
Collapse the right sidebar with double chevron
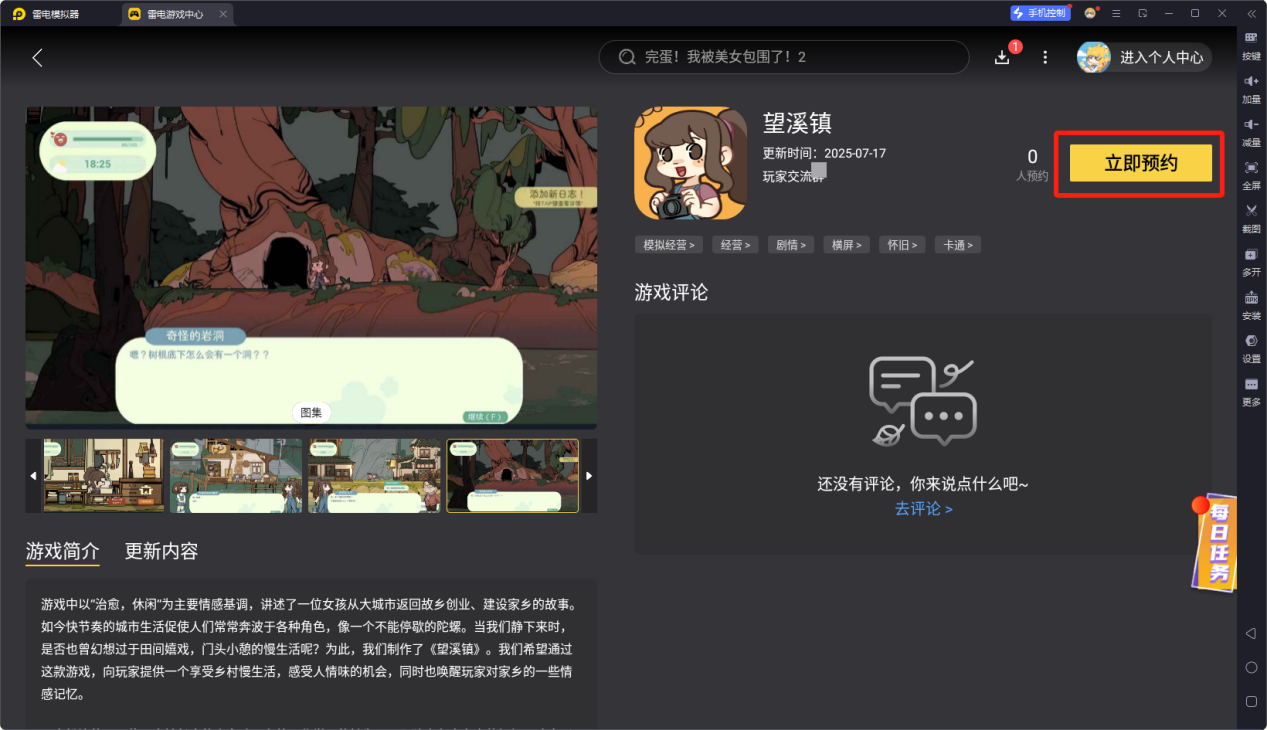click(1251, 13)
